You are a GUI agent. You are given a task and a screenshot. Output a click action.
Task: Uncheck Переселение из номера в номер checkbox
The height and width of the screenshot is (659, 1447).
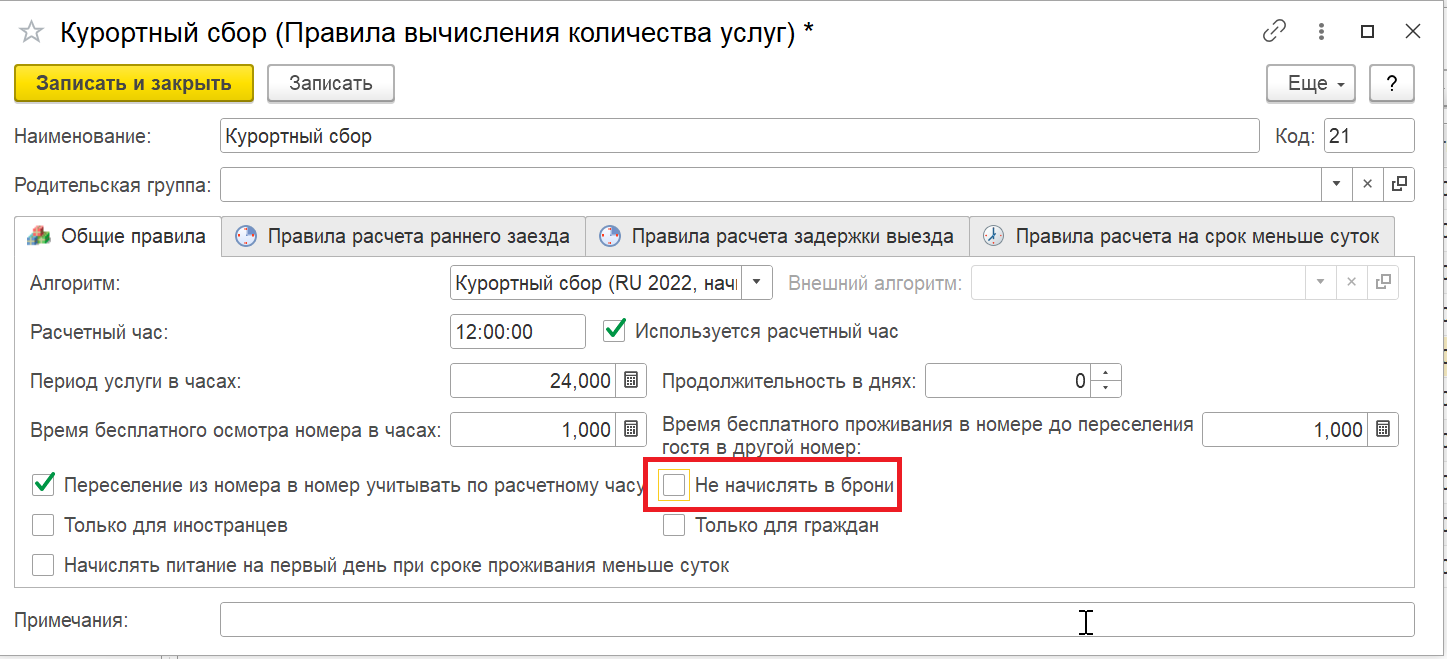click(x=43, y=486)
